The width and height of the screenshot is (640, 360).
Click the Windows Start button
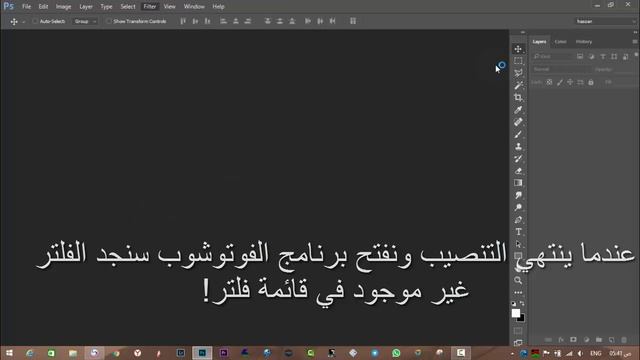9,353
